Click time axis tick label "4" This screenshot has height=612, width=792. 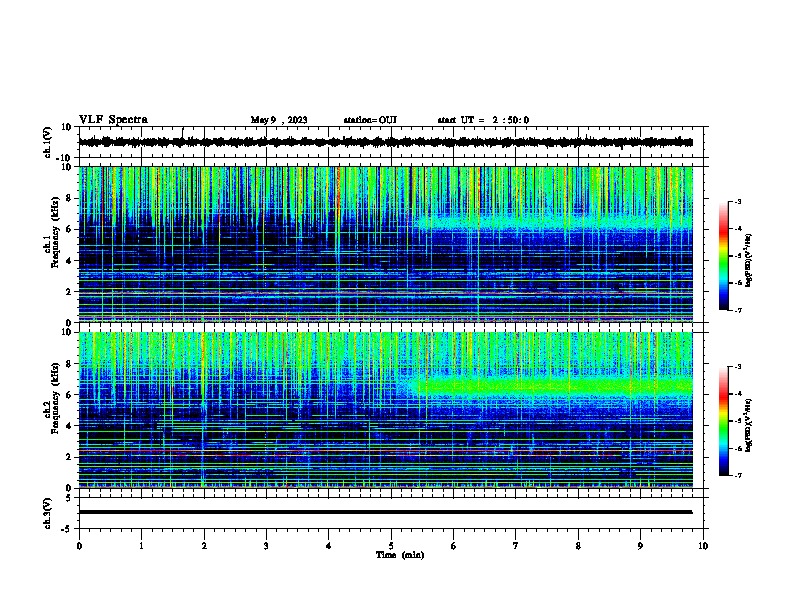329,546
